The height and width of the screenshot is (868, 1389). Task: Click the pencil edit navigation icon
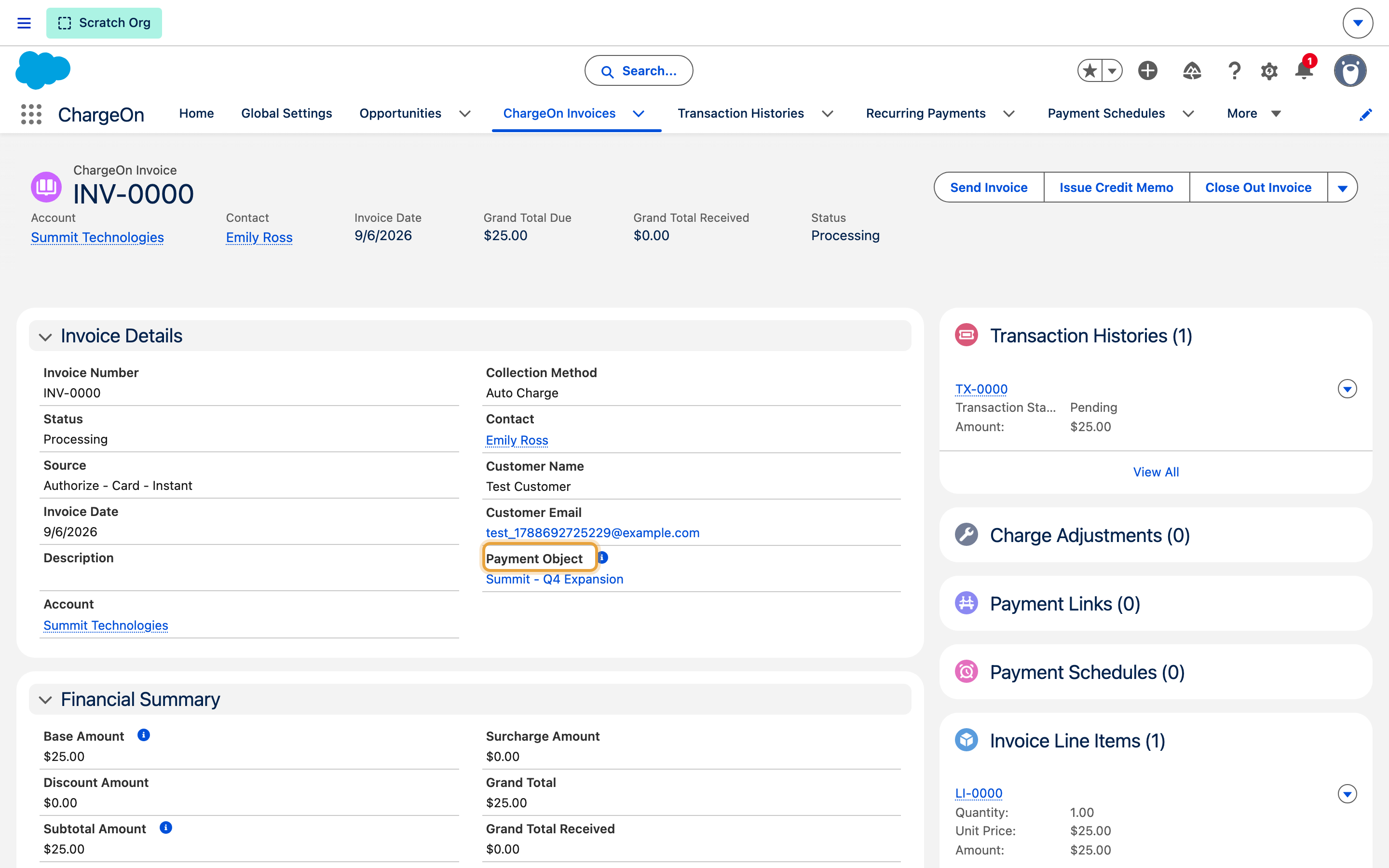(1365, 114)
